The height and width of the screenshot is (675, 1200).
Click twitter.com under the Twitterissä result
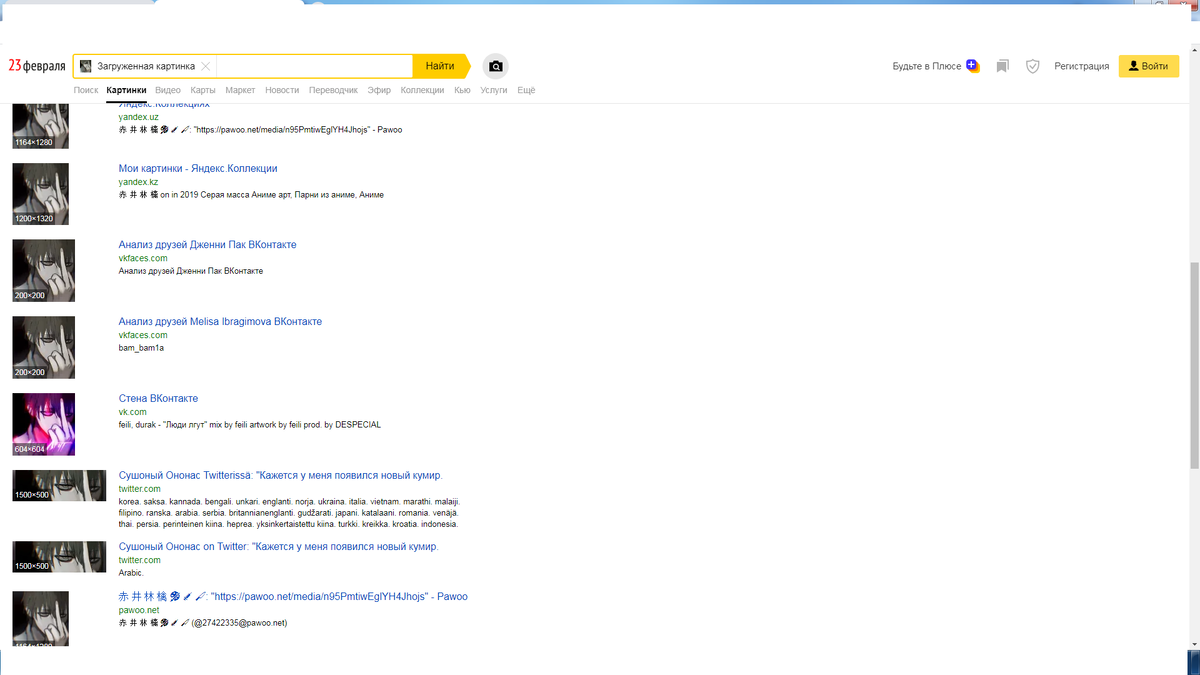[139, 488]
